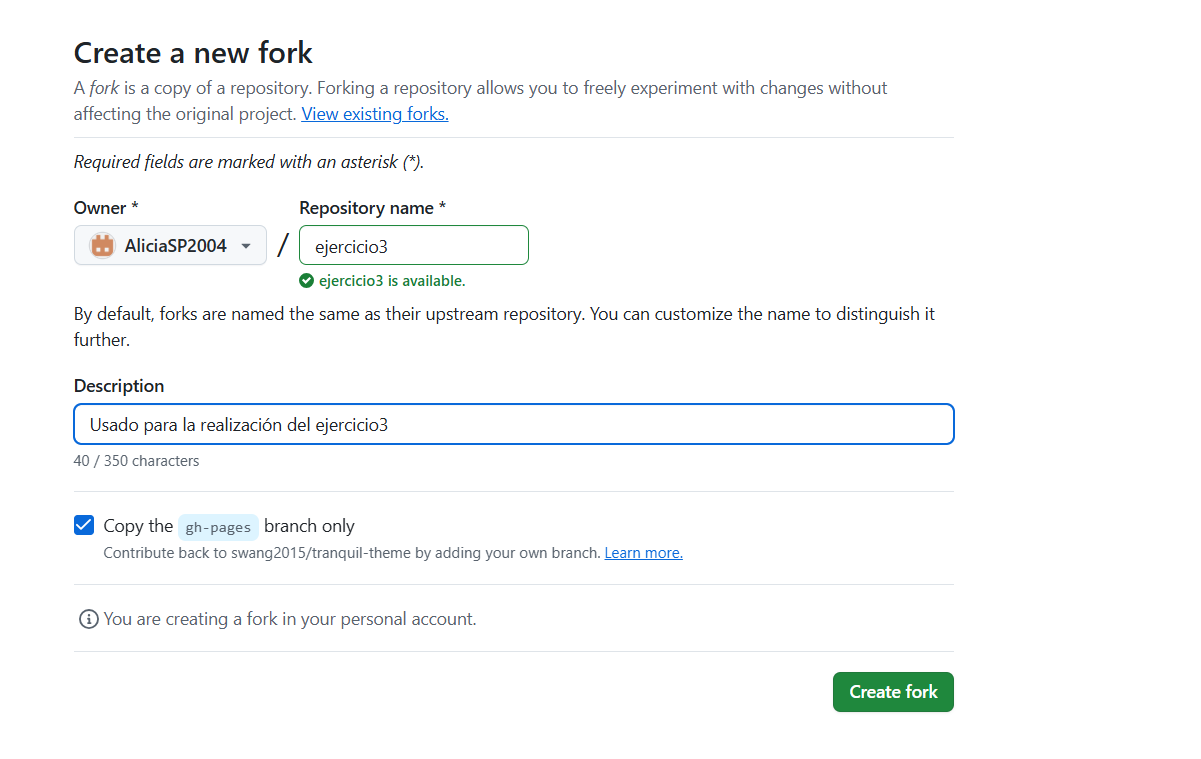Viewport: 1201px width, 759px height.
Task: Focus the Repository name field containing ejercicio3
Action: [x=413, y=245]
